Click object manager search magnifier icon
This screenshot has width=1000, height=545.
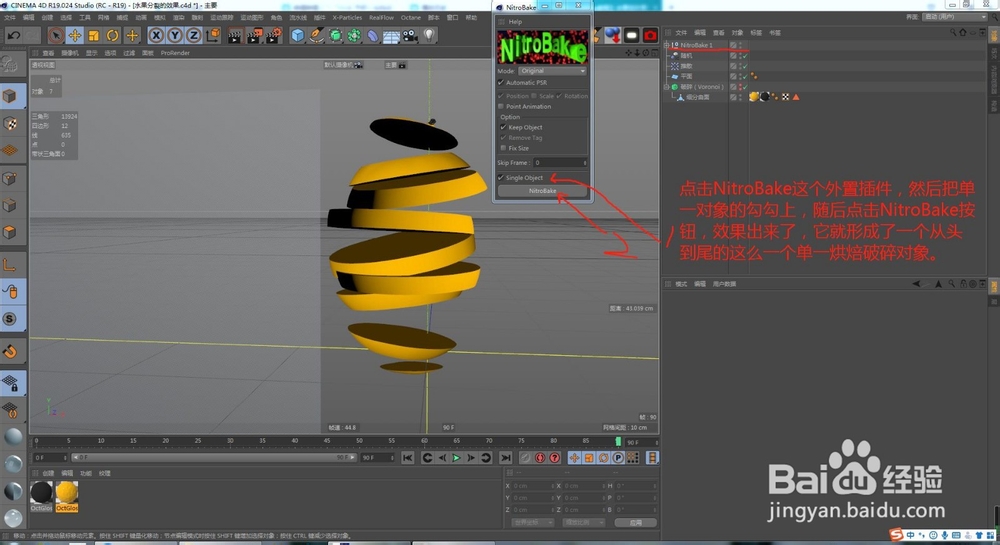(953, 32)
